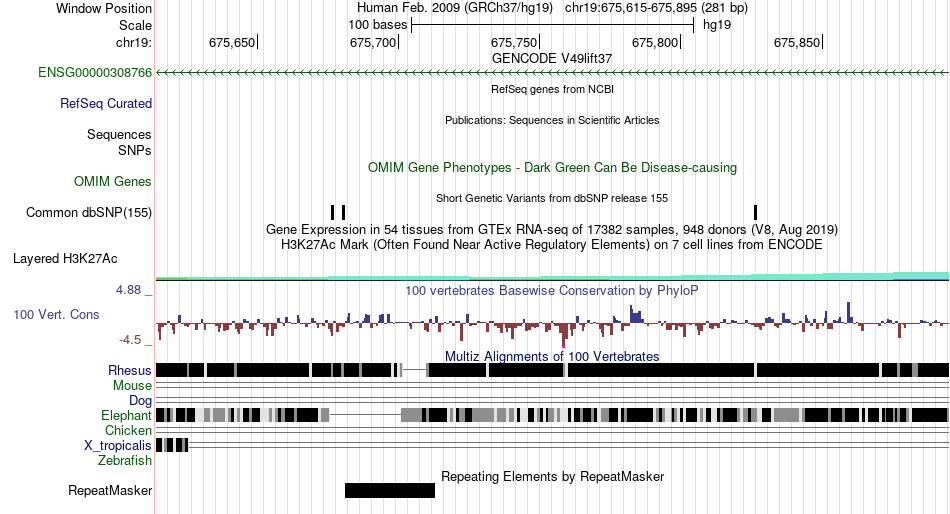Click the 675,750 ruler coordinate
The width and height of the screenshot is (950, 514).
tap(514, 42)
